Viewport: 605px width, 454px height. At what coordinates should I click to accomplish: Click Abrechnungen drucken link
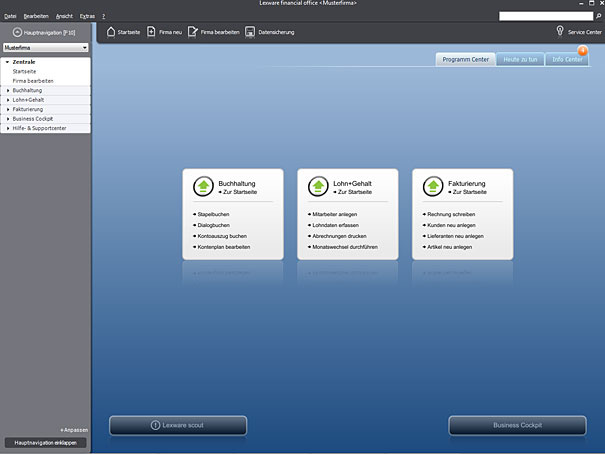tap(339, 236)
